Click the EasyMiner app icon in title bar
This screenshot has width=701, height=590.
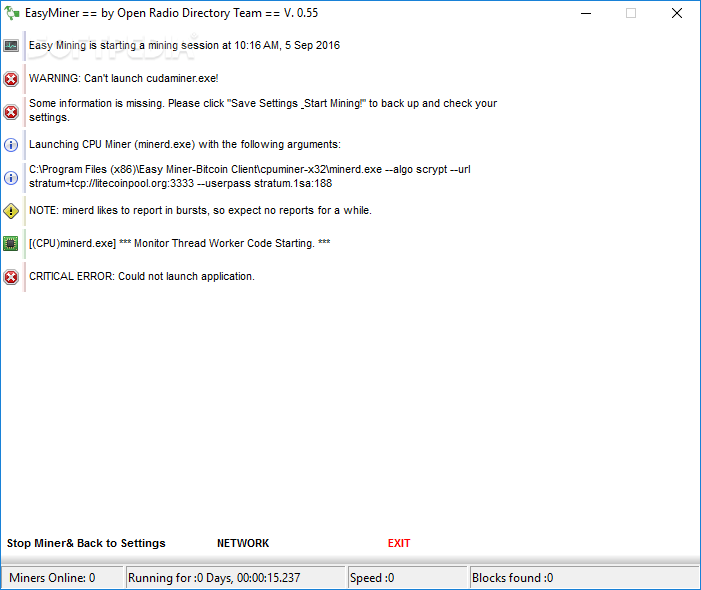click(x=12, y=13)
